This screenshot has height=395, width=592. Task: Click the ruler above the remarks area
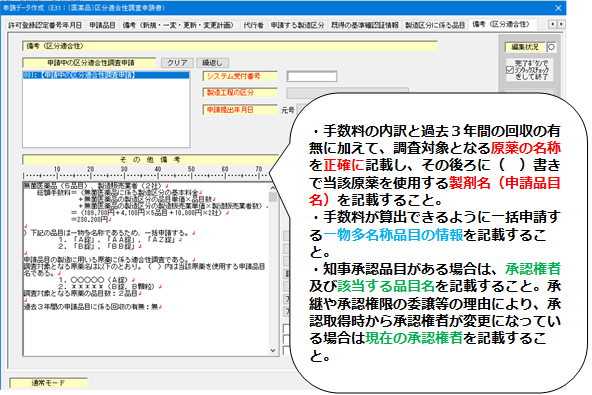pos(146,173)
